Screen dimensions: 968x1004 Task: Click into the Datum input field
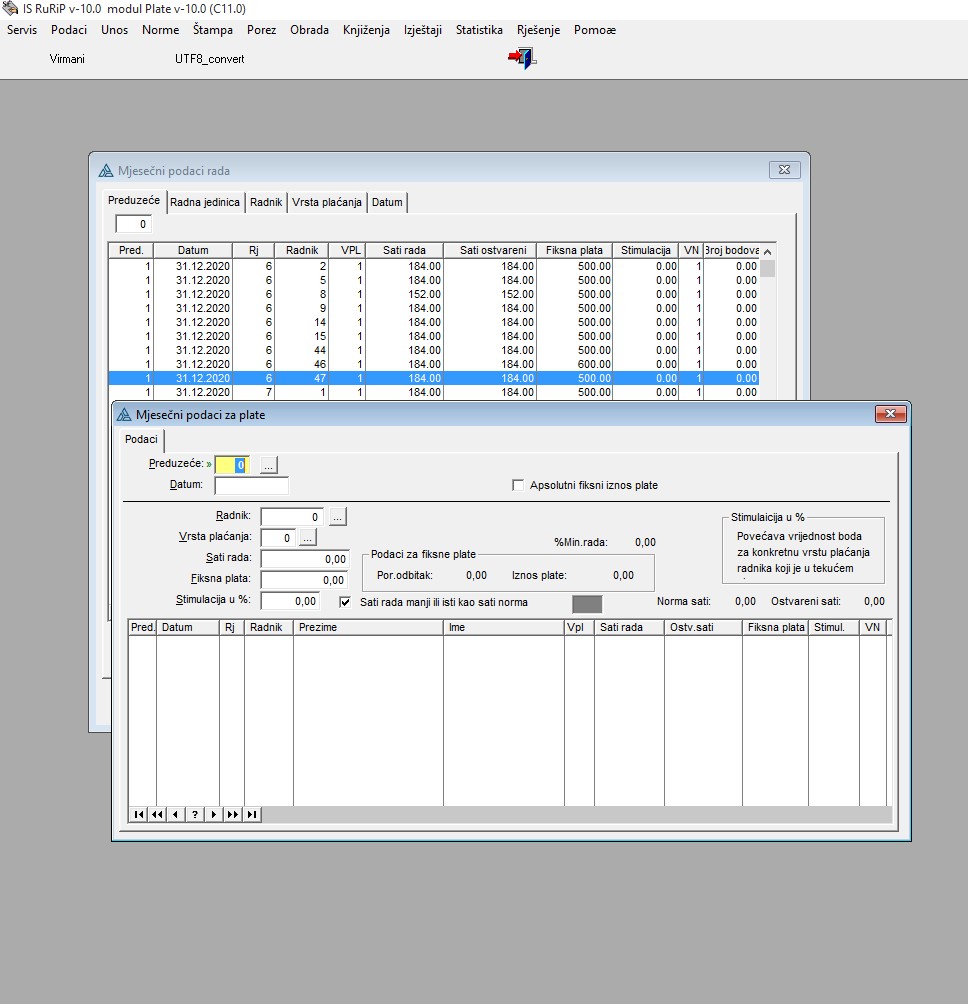tap(251, 486)
